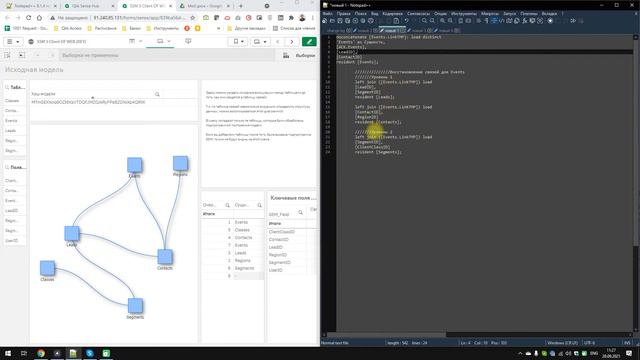
Task: Open Chrome extensions puzzle icon
Action: [x=291, y=18]
